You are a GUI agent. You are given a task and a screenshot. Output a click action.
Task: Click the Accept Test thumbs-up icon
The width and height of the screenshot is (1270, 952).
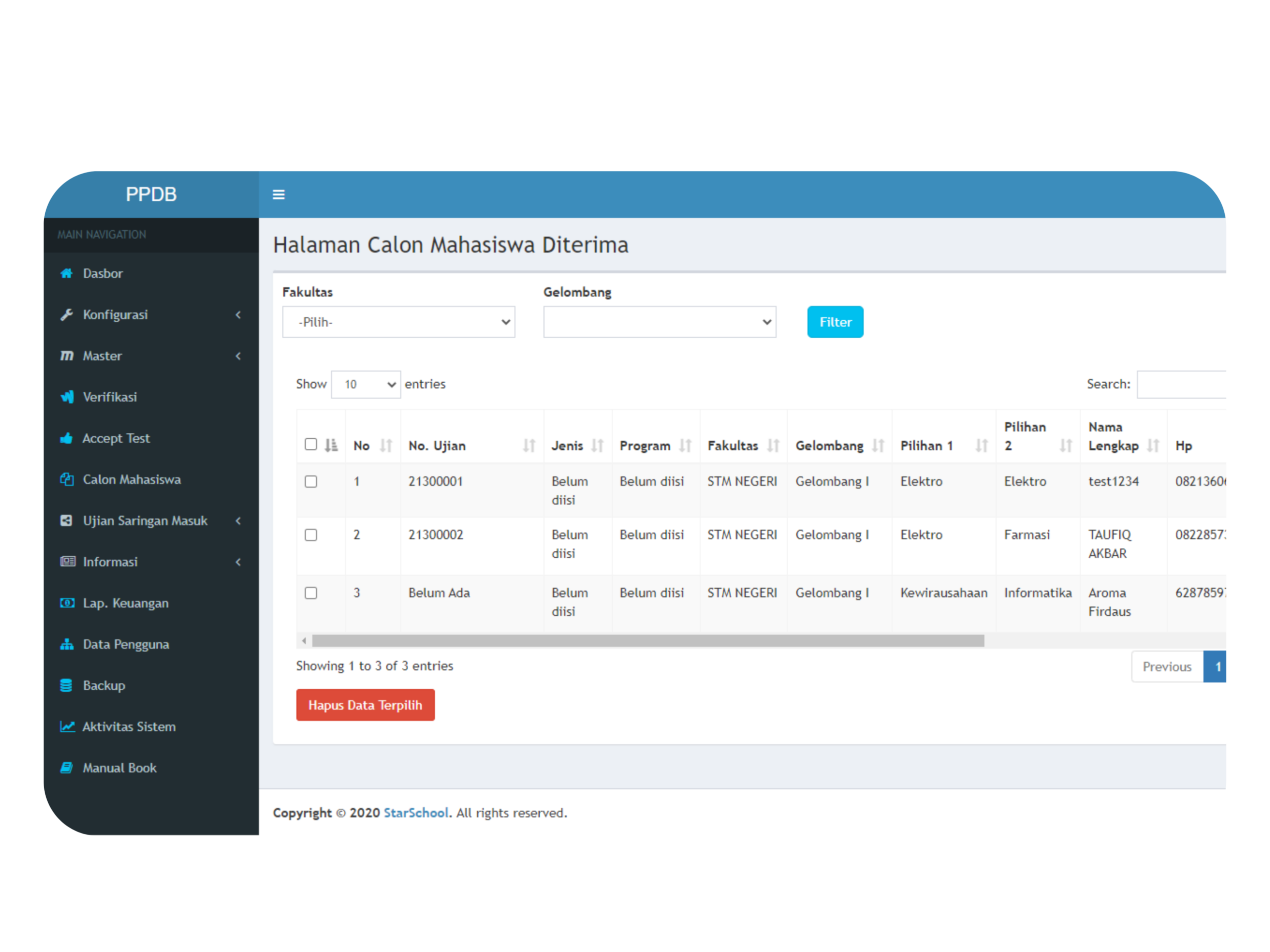click(x=66, y=438)
